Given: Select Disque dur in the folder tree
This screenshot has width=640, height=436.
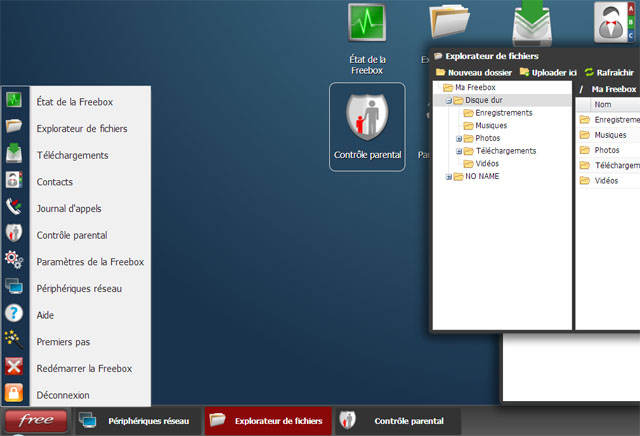Looking at the screenshot, I should (484, 100).
